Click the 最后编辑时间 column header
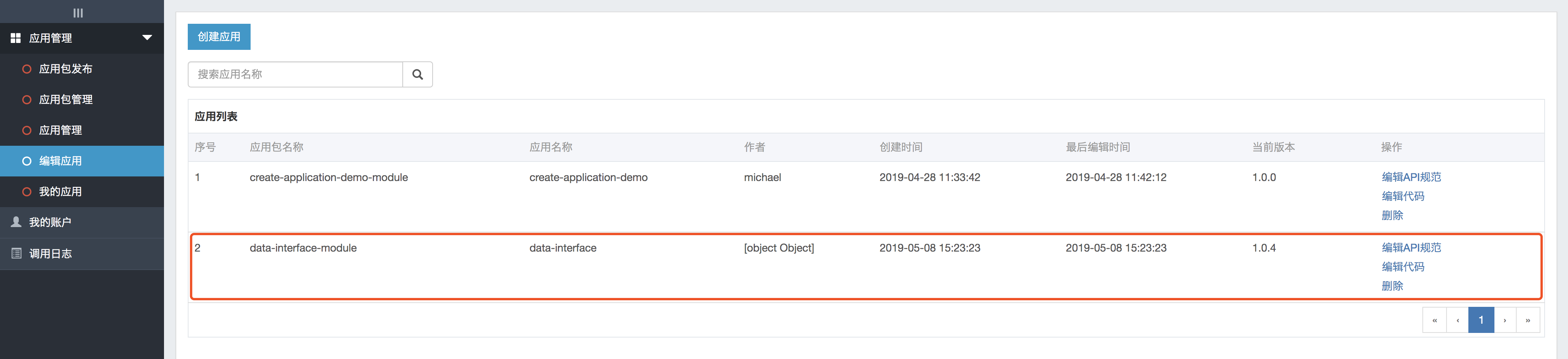The image size is (1568, 359). point(1097,148)
